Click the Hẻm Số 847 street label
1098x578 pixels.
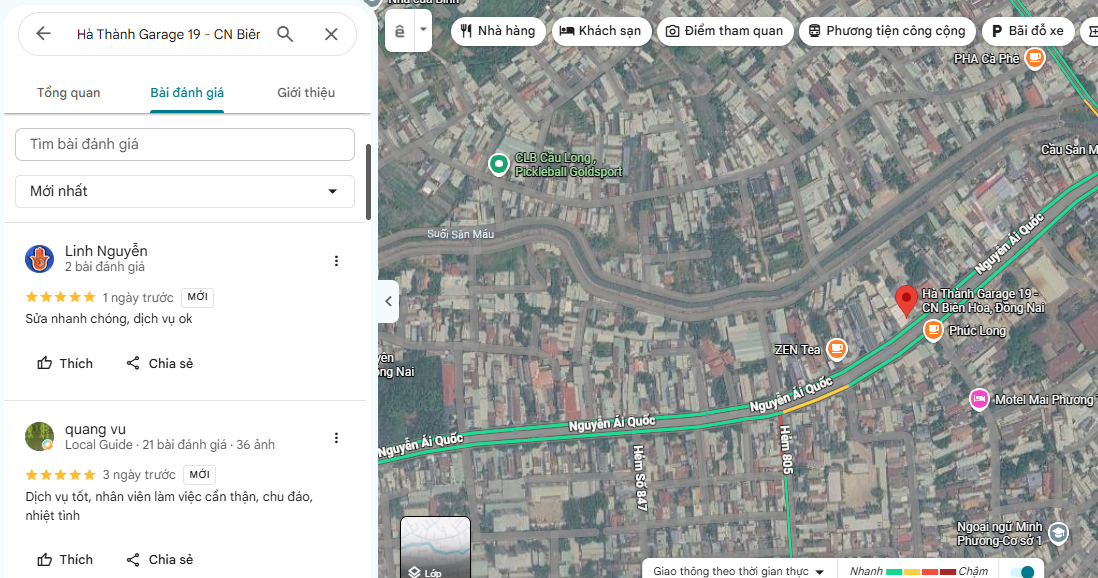click(640, 478)
